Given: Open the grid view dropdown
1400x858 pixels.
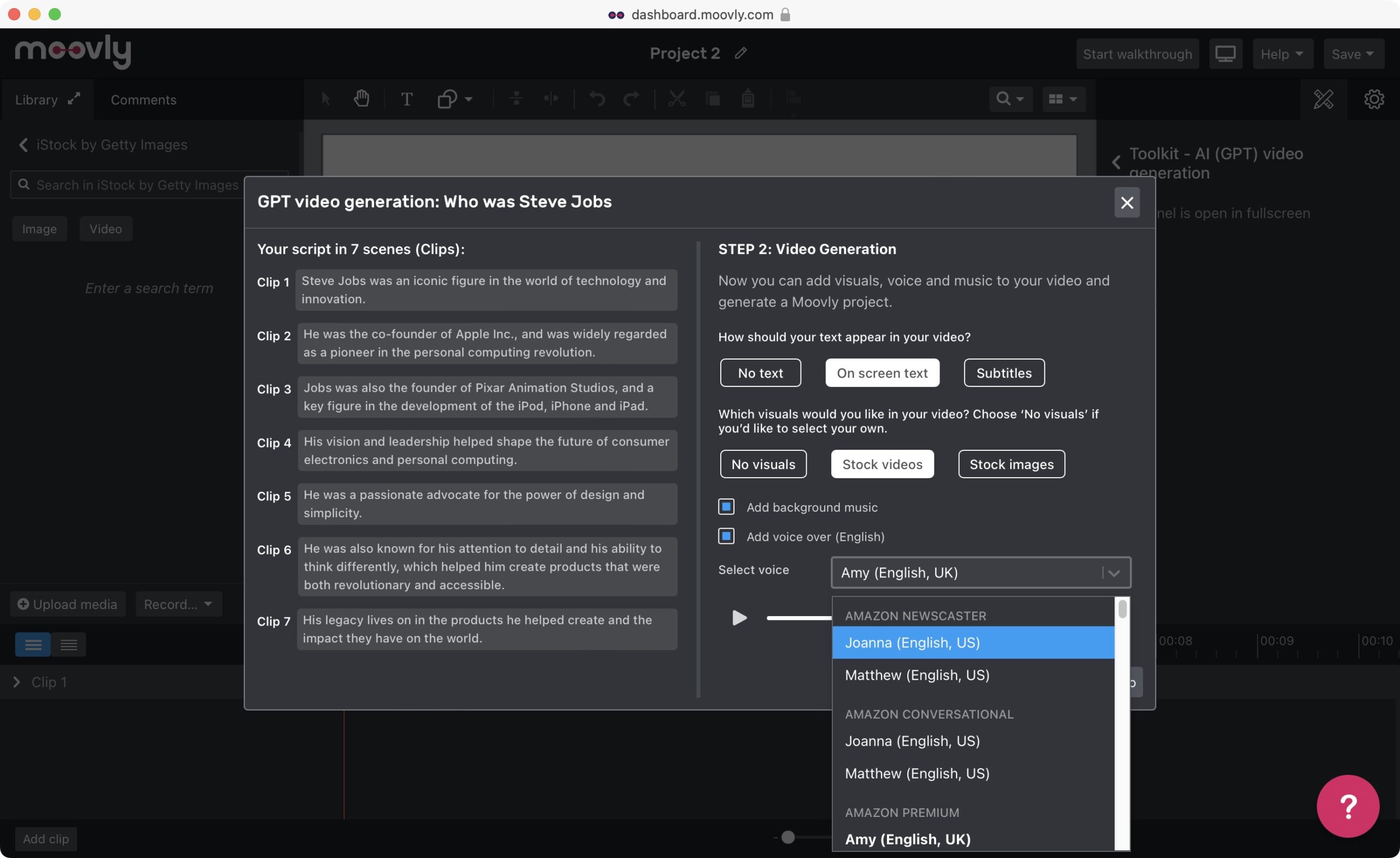Looking at the screenshot, I should click(x=1063, y=99).
